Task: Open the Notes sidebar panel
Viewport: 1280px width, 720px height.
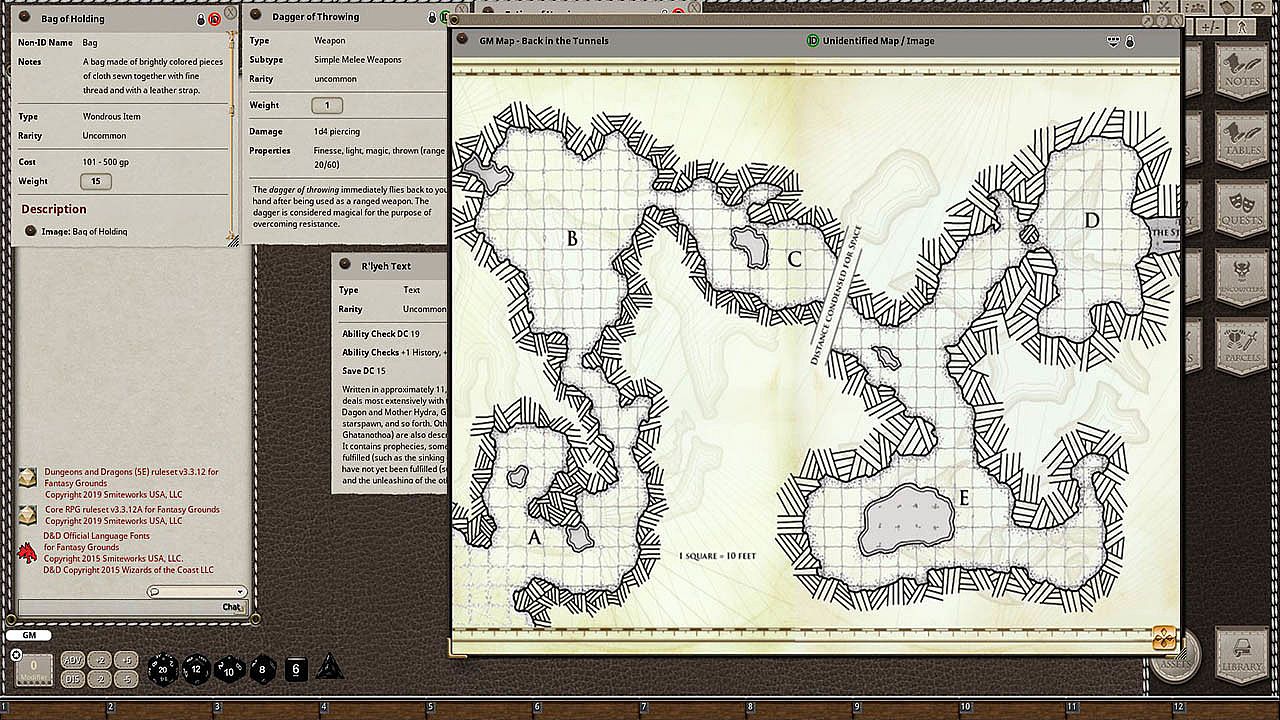Action: point(1242,71)
